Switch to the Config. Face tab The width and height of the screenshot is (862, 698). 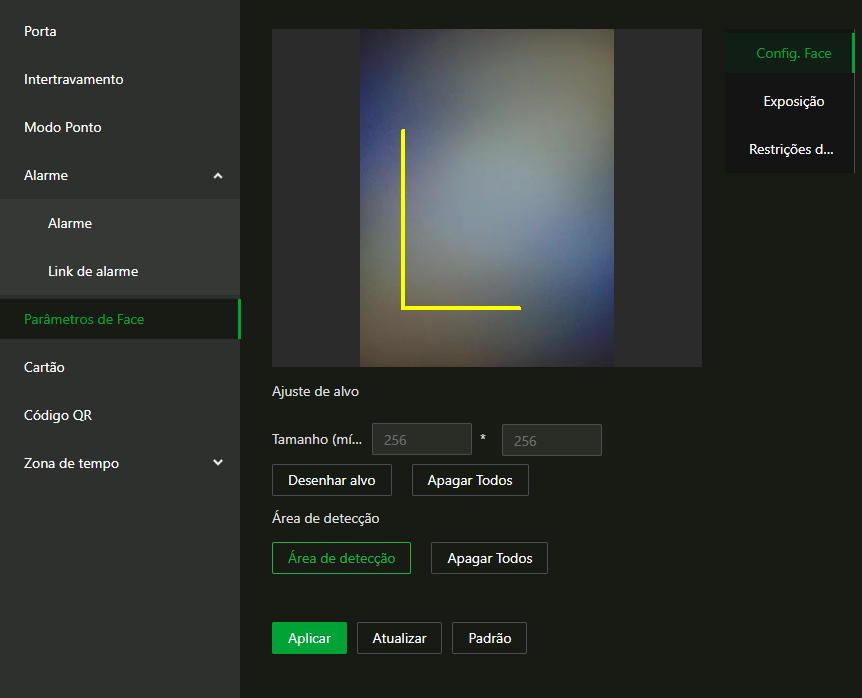click(x=789, y=53)
